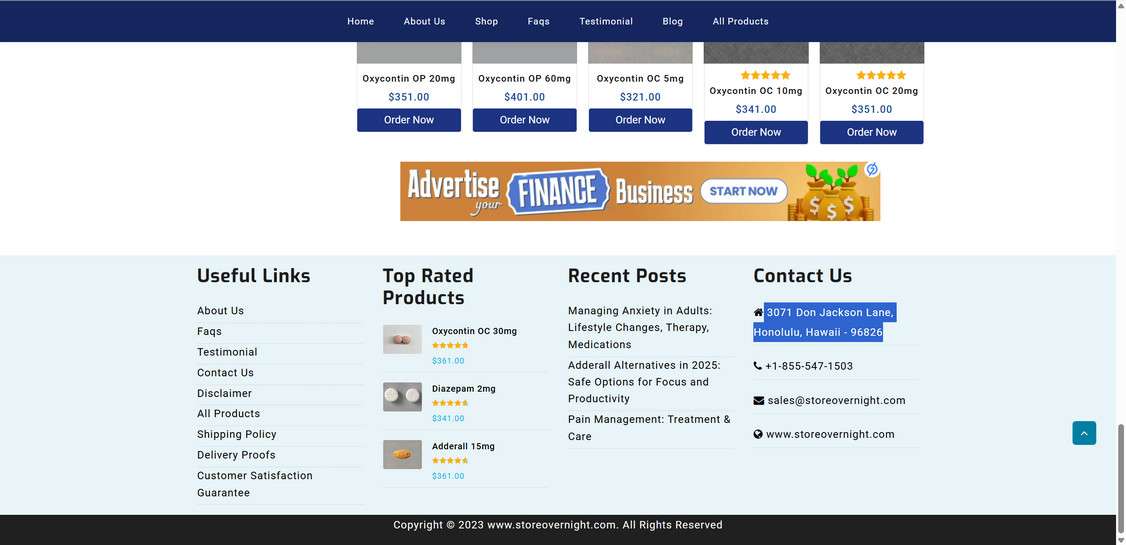This screenshot has width=1126, height=545.
Task: Click the Oxycontin OC 30mg pill thumbnail
Action: coord(402,339)
